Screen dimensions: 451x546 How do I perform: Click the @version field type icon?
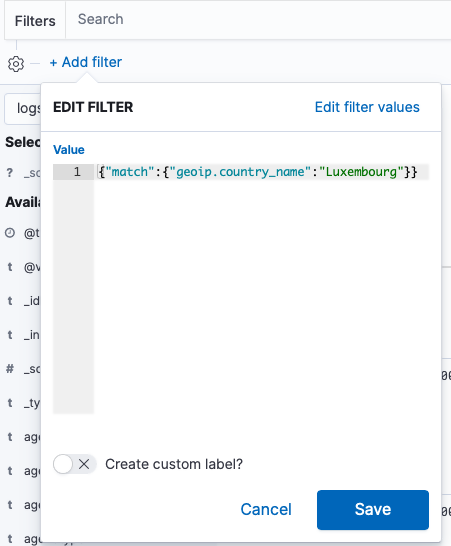[x=10, y=267]
